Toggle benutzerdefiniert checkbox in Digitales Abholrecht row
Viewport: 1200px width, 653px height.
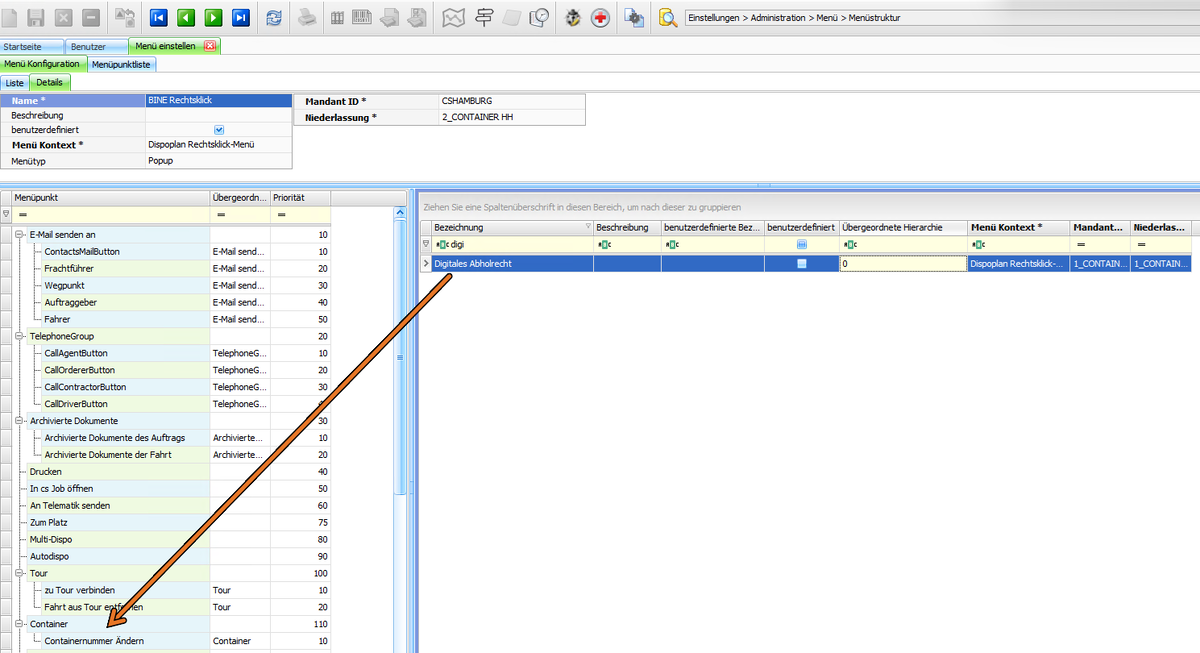coord(802,263)
